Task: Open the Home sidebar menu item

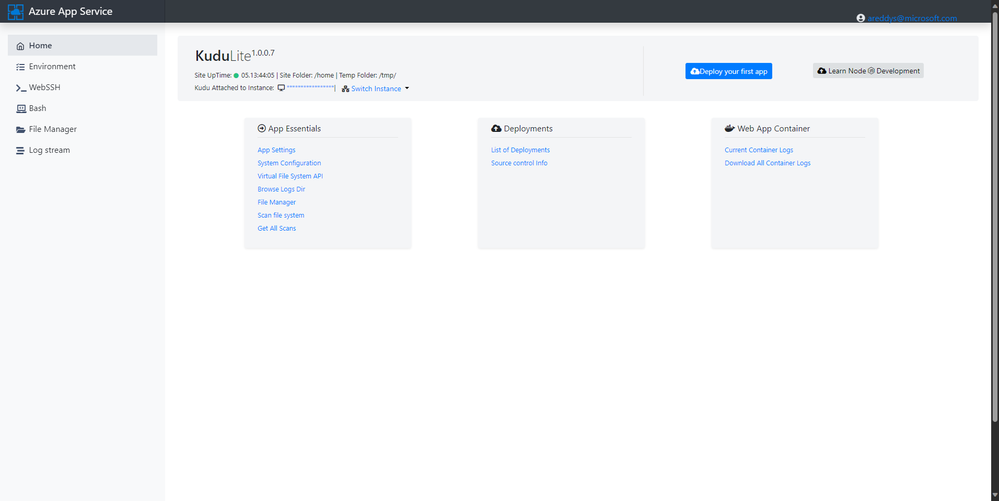Action: click(83, 45)
